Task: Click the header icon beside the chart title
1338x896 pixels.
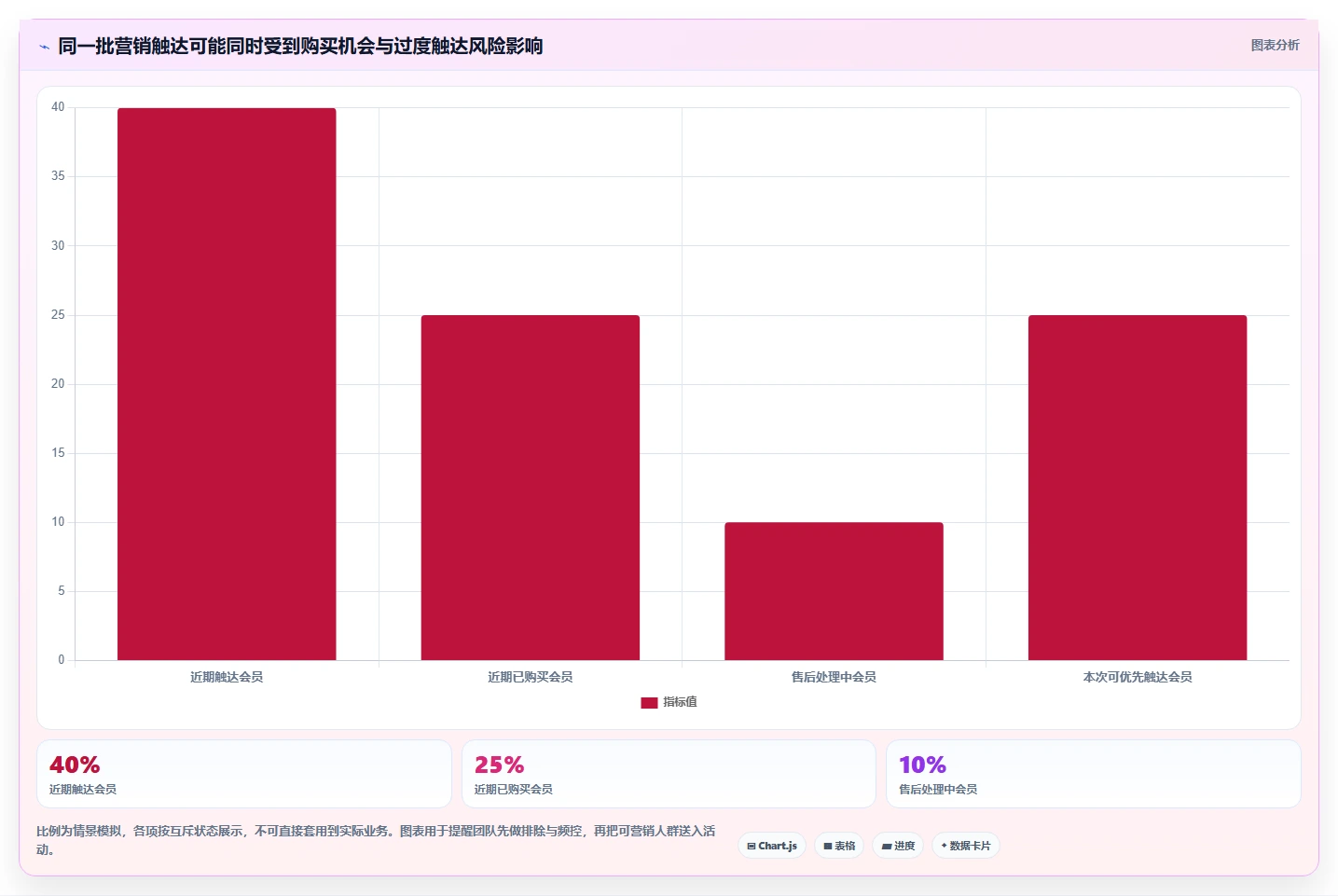Action: 44,47
